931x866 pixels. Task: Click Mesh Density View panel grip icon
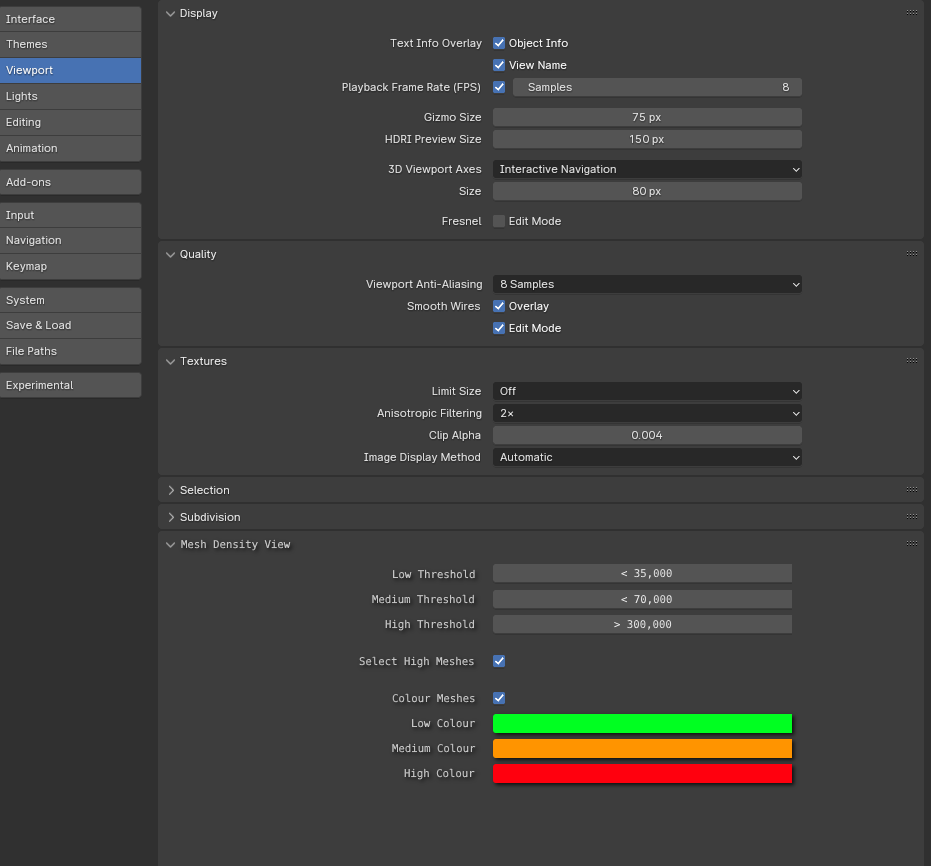[x=912, y=543]
